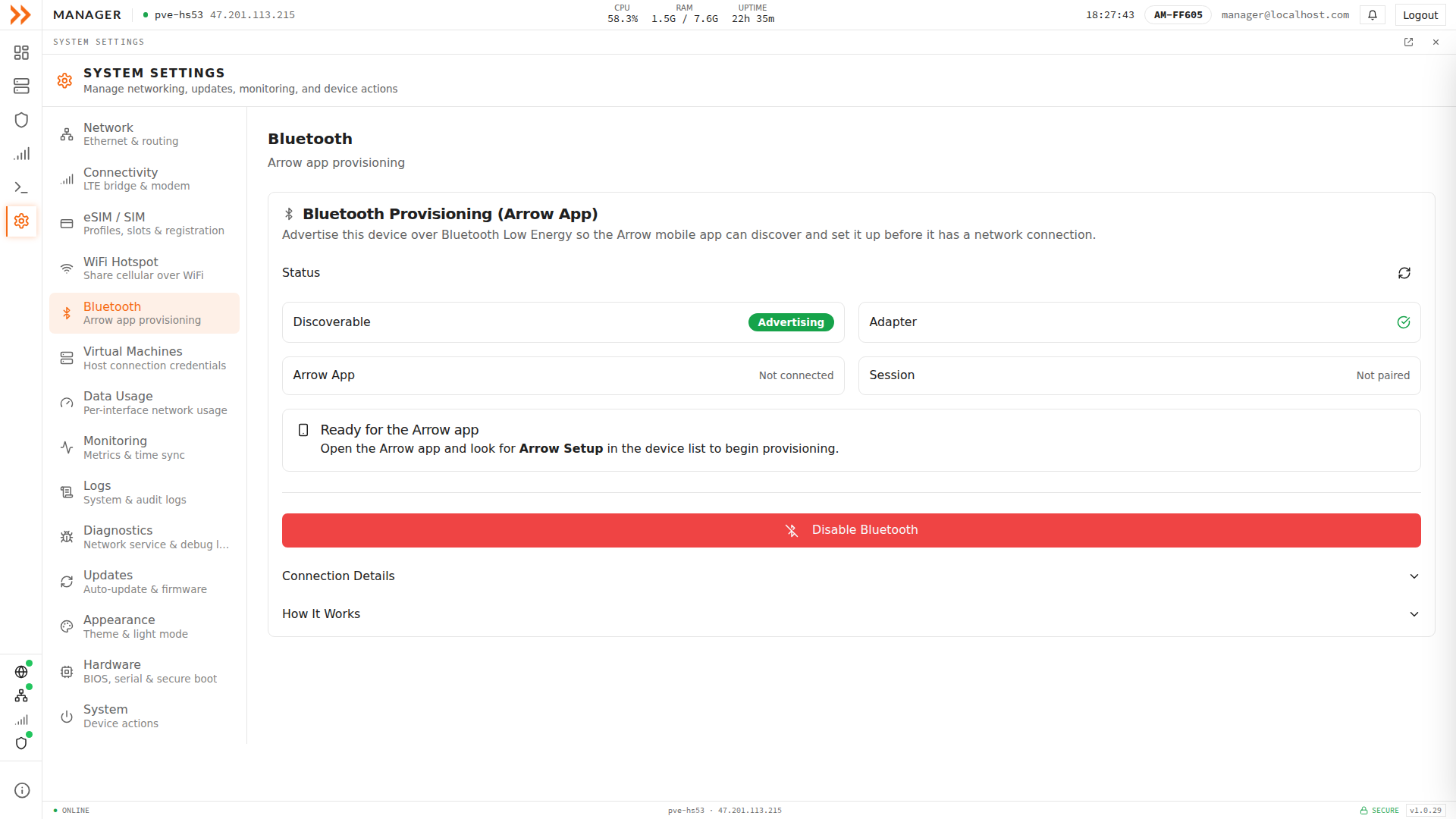This screenshot has height=819, width=1456.
Task: Open eSIM / SIM settings
Action: (144, 224)
